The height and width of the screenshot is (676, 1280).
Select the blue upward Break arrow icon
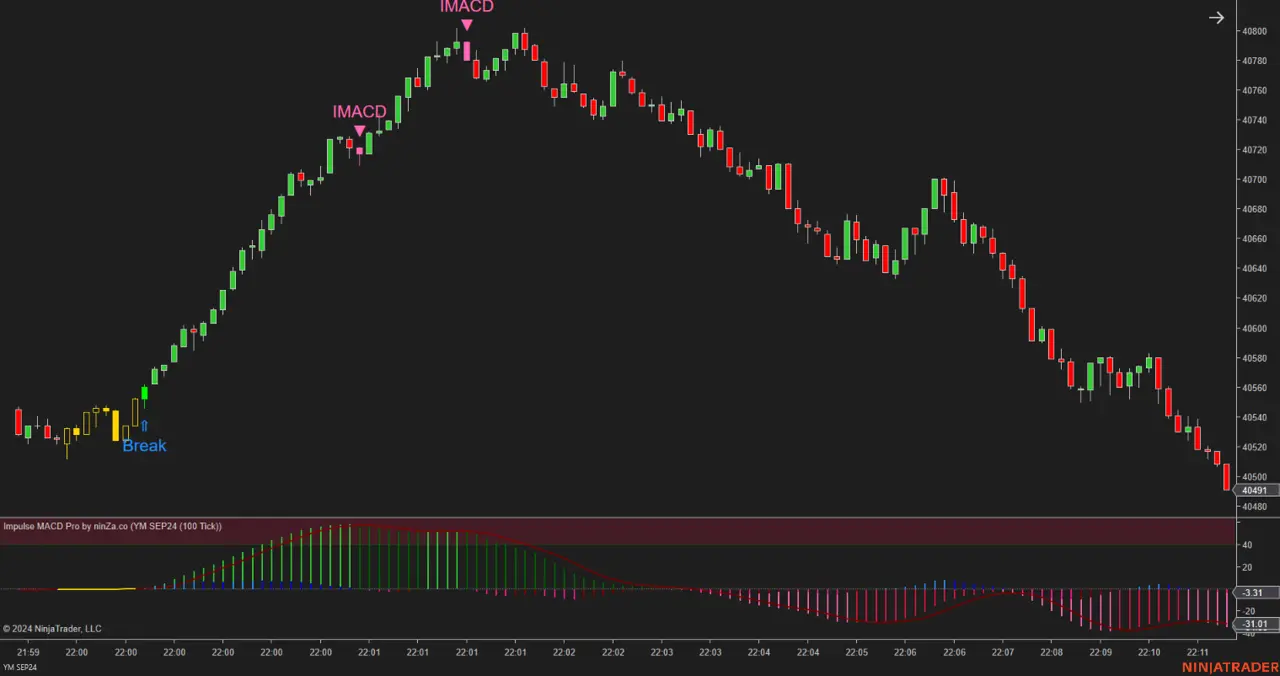144,424
